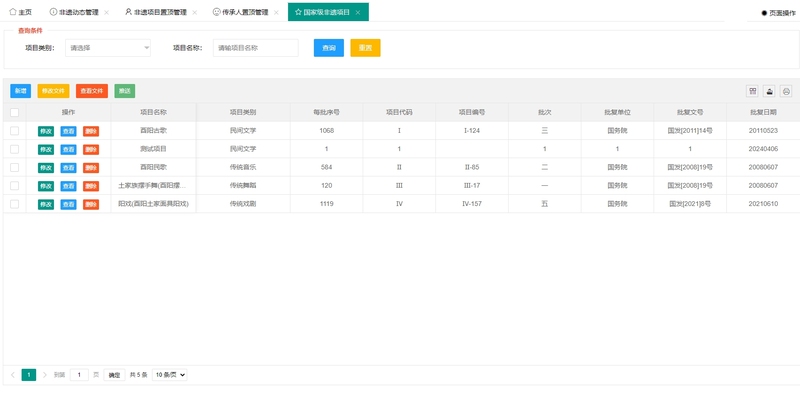Click the I-124 project number cell
This screenshot has width=800, height=396.
[x=472, y=131]
